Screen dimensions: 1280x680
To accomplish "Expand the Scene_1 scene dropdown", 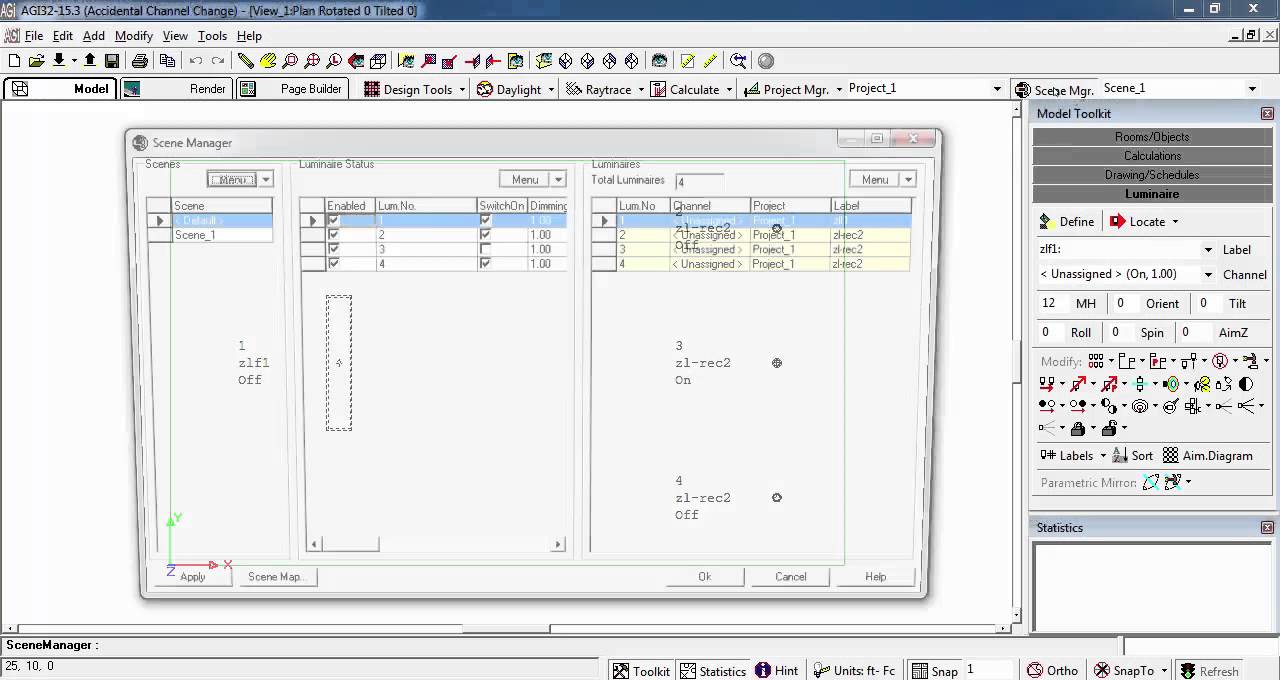I will point(1251,89).
